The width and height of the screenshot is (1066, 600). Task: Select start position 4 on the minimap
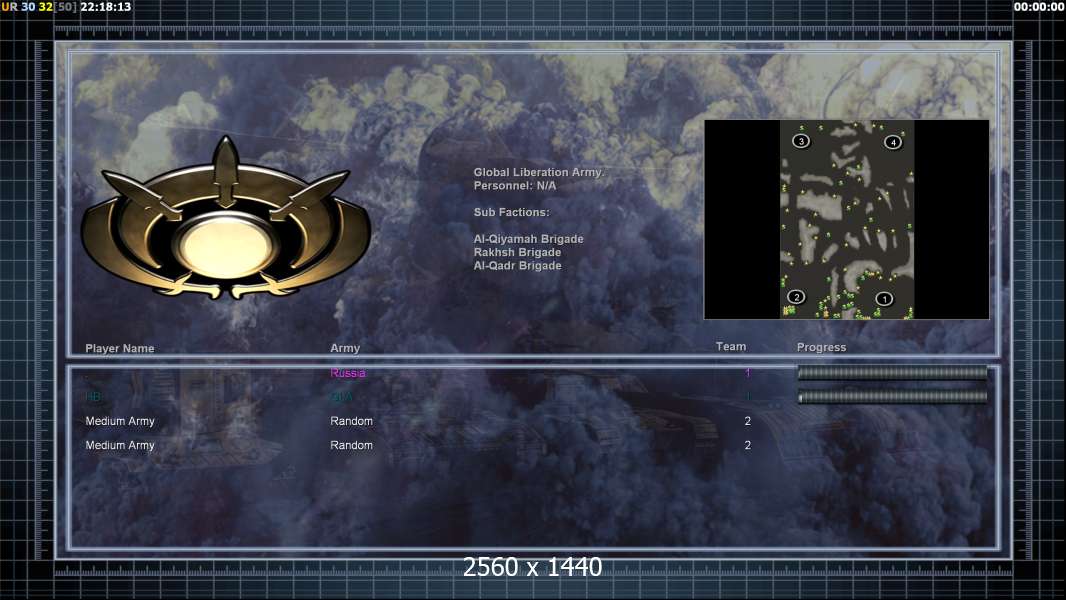point(893,141)
